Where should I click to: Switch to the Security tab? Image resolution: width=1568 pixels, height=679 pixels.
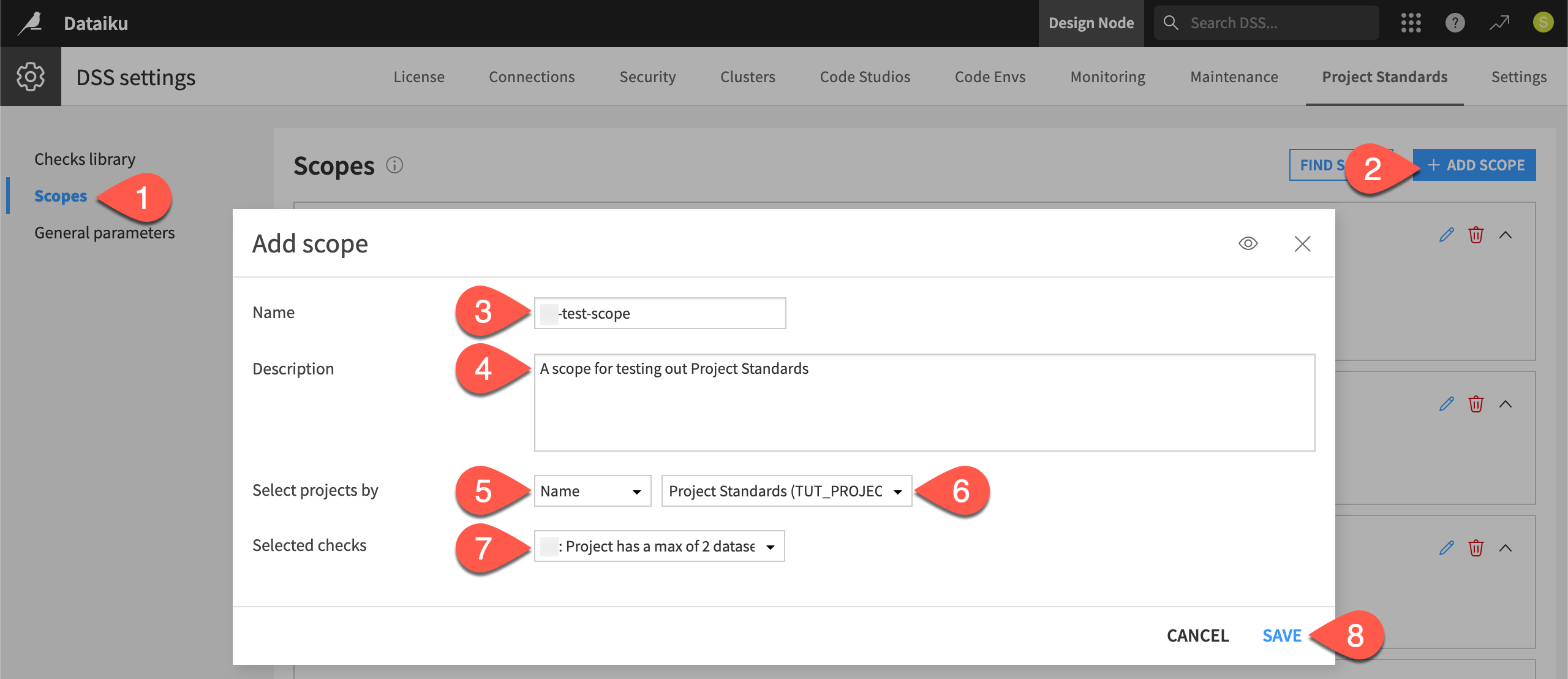pos(647,77)
